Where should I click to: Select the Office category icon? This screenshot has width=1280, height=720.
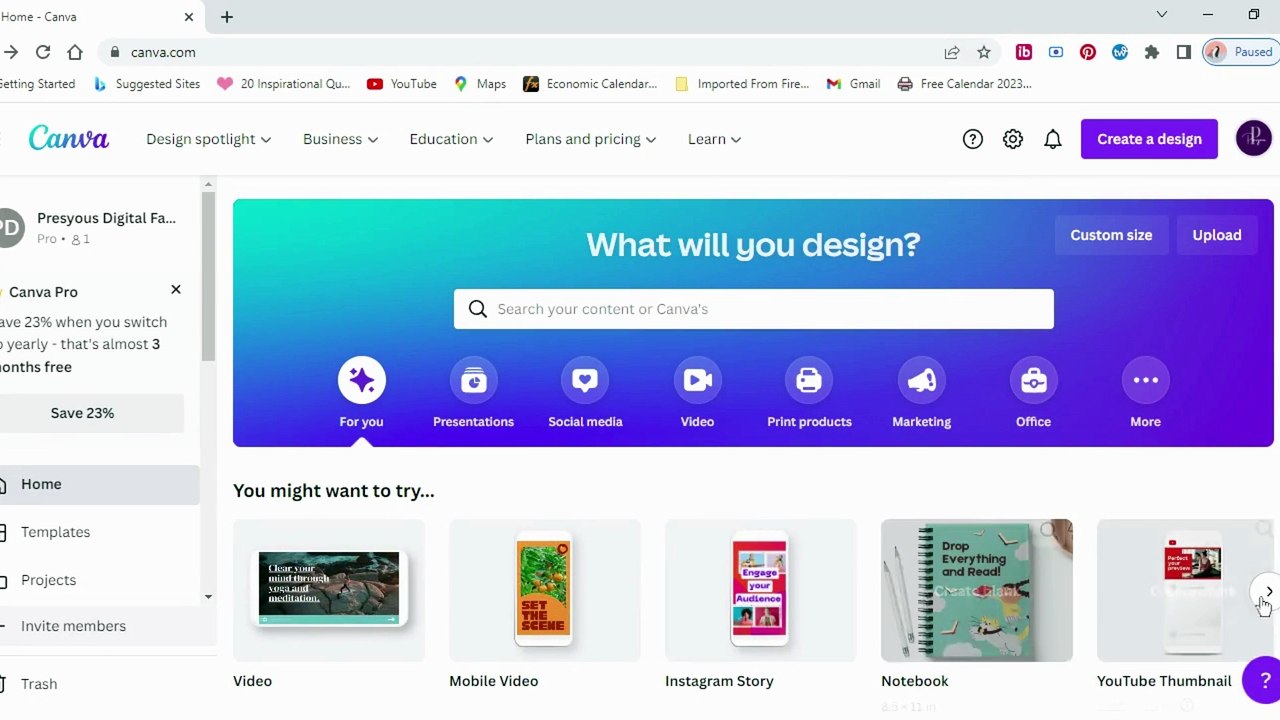1033,380
